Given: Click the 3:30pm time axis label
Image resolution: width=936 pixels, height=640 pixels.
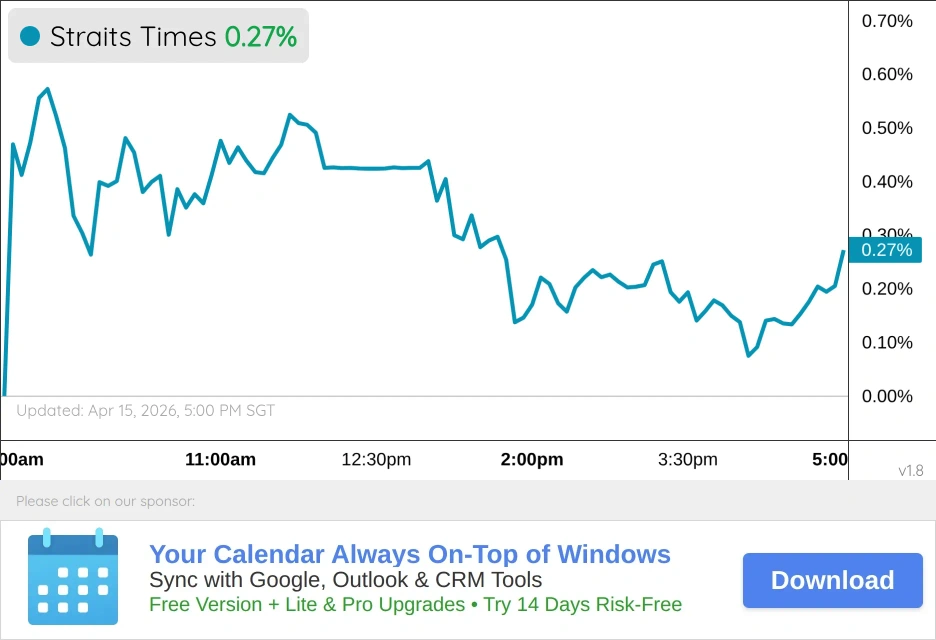Looking at the screenshot, I should [x=688, y=460].
